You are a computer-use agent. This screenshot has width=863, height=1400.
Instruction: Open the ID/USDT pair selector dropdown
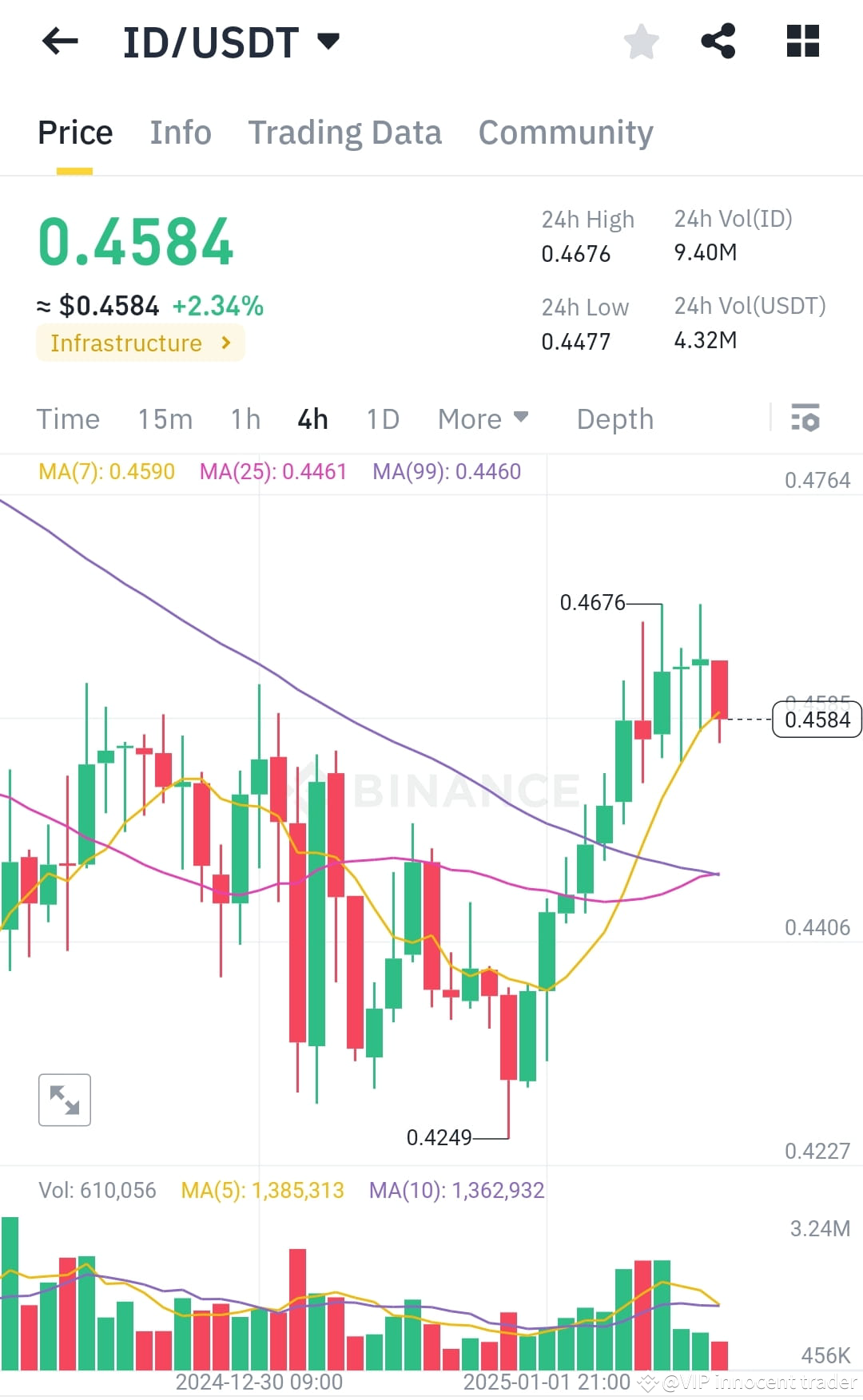tap(328, 41)
